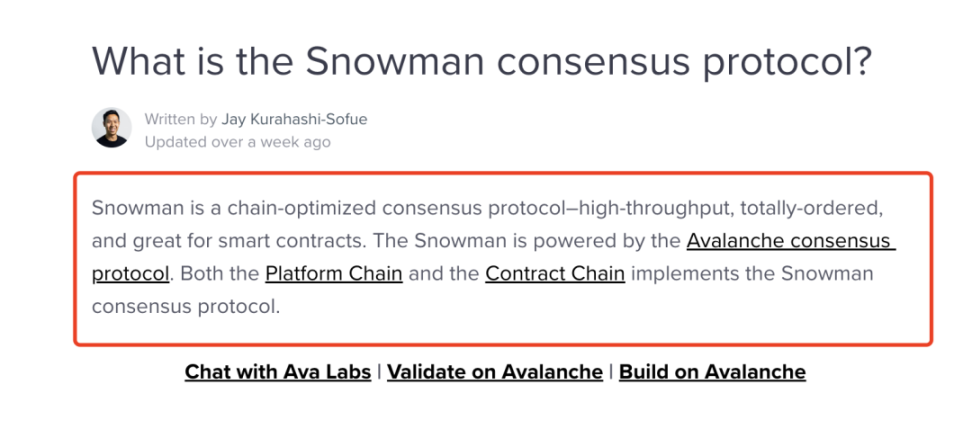Screen dimensions: 972x429
Task: Go to the Build on Avalanche link
Action: coord(712,372)
